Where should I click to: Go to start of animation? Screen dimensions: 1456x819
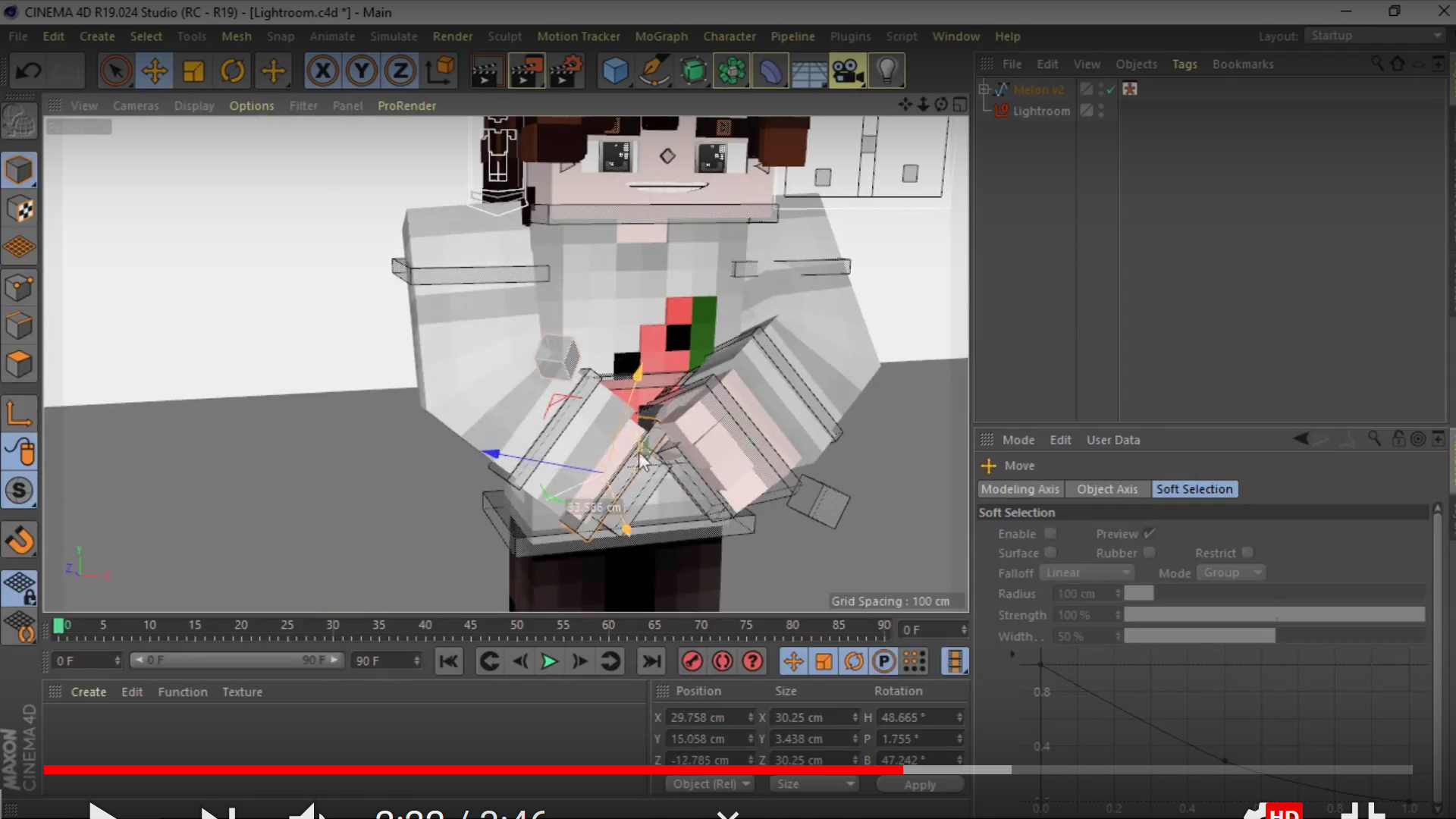[449, 661]
